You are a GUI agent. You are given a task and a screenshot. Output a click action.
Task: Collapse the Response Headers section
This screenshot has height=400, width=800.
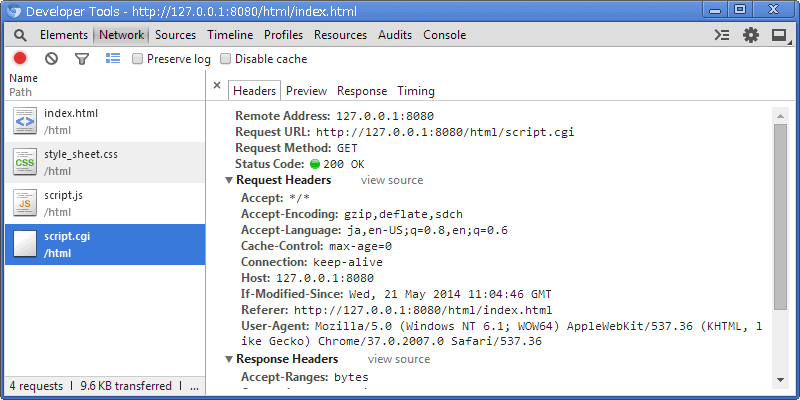(x=229, y=359)
